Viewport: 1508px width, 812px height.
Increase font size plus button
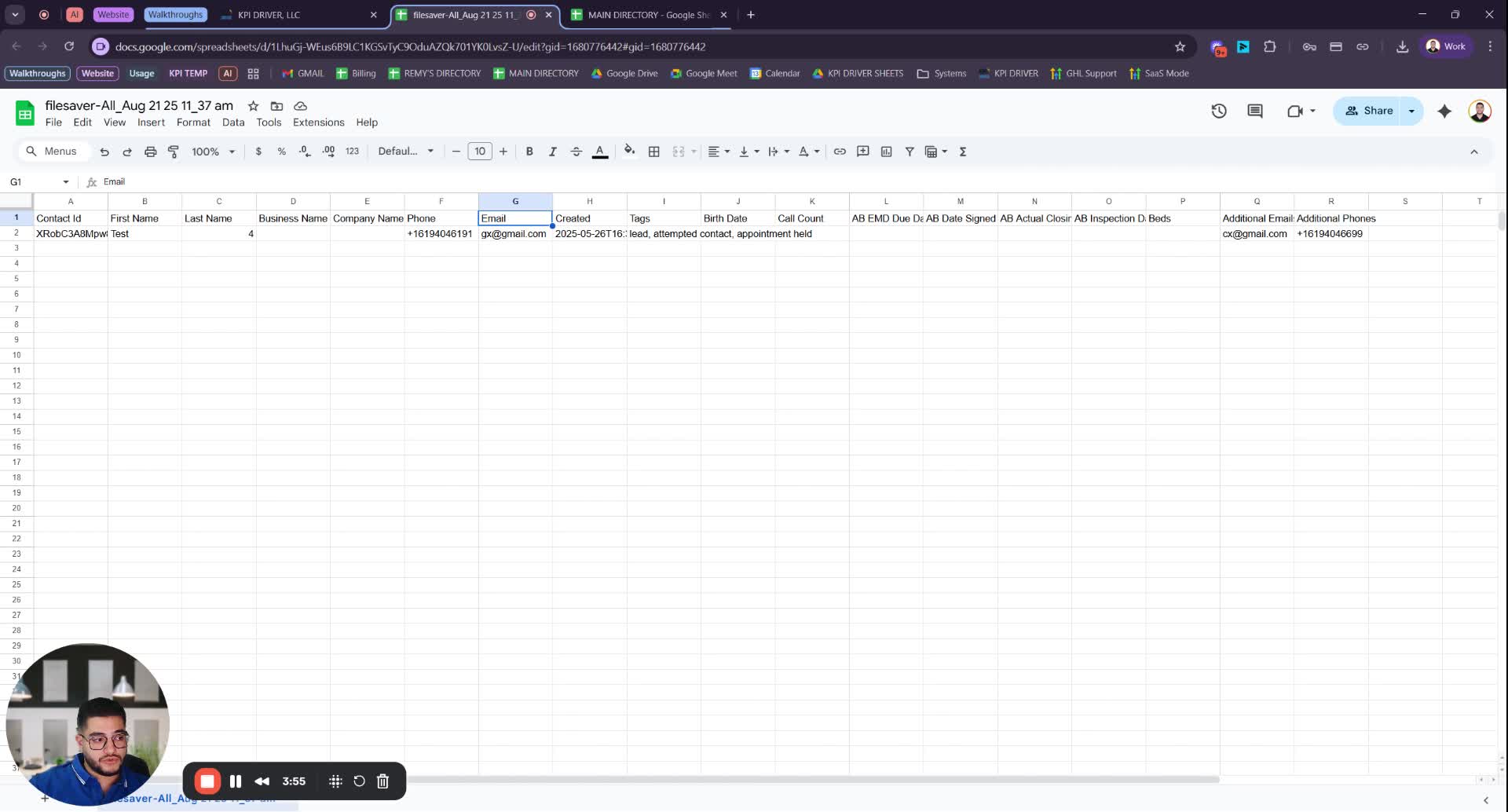tap(503, 152)
